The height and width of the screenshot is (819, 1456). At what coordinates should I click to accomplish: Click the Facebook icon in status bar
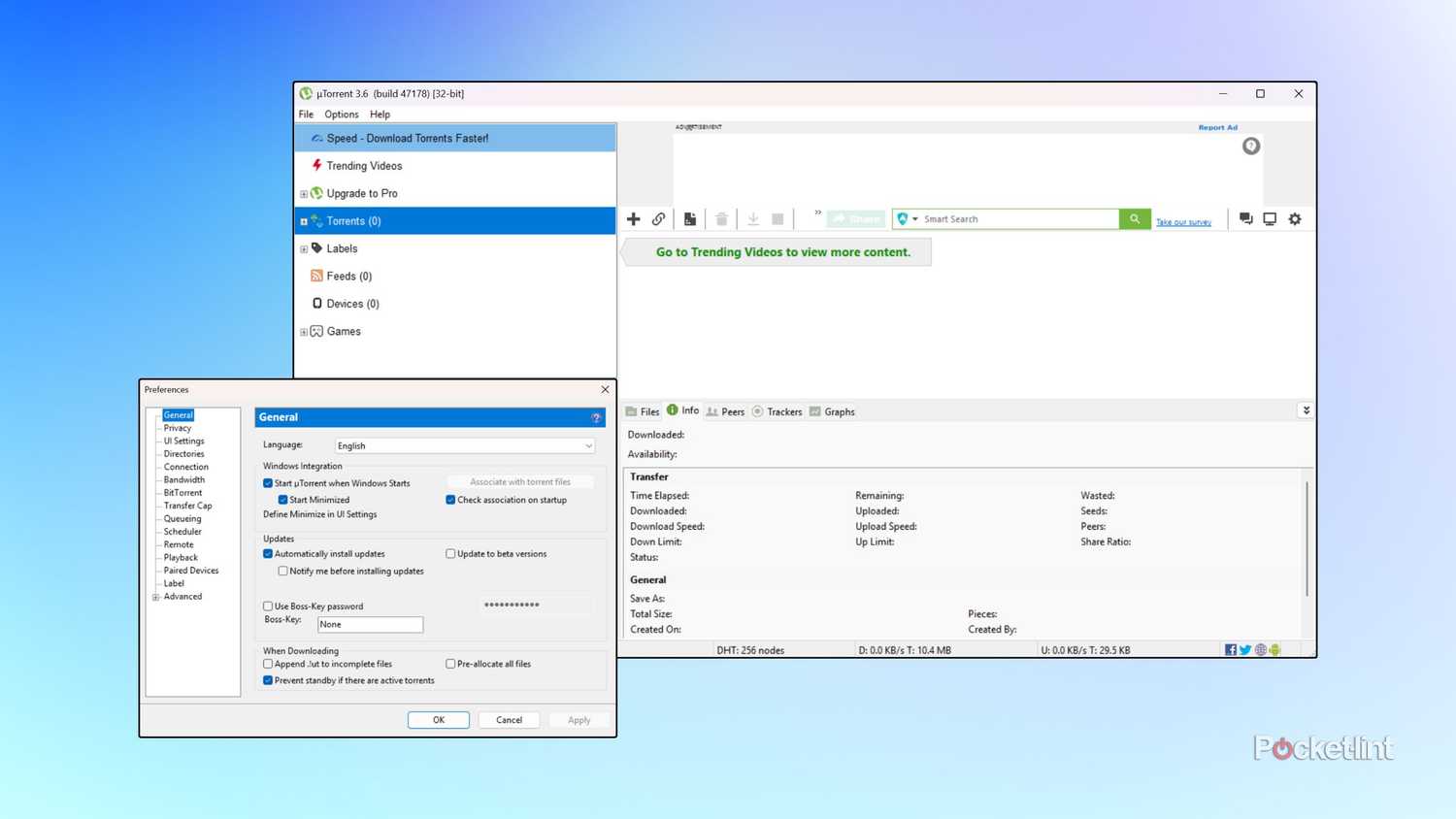pos(1230,650)
